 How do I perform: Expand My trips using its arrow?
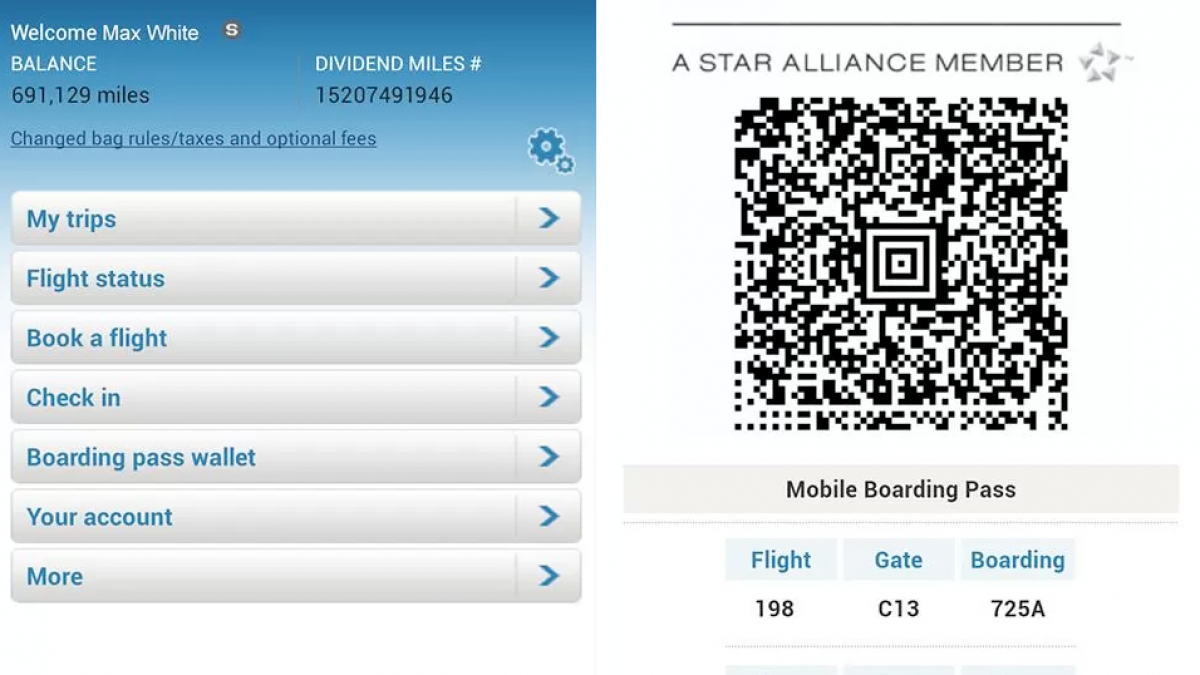pyautogui.click(x=548, y=218)
